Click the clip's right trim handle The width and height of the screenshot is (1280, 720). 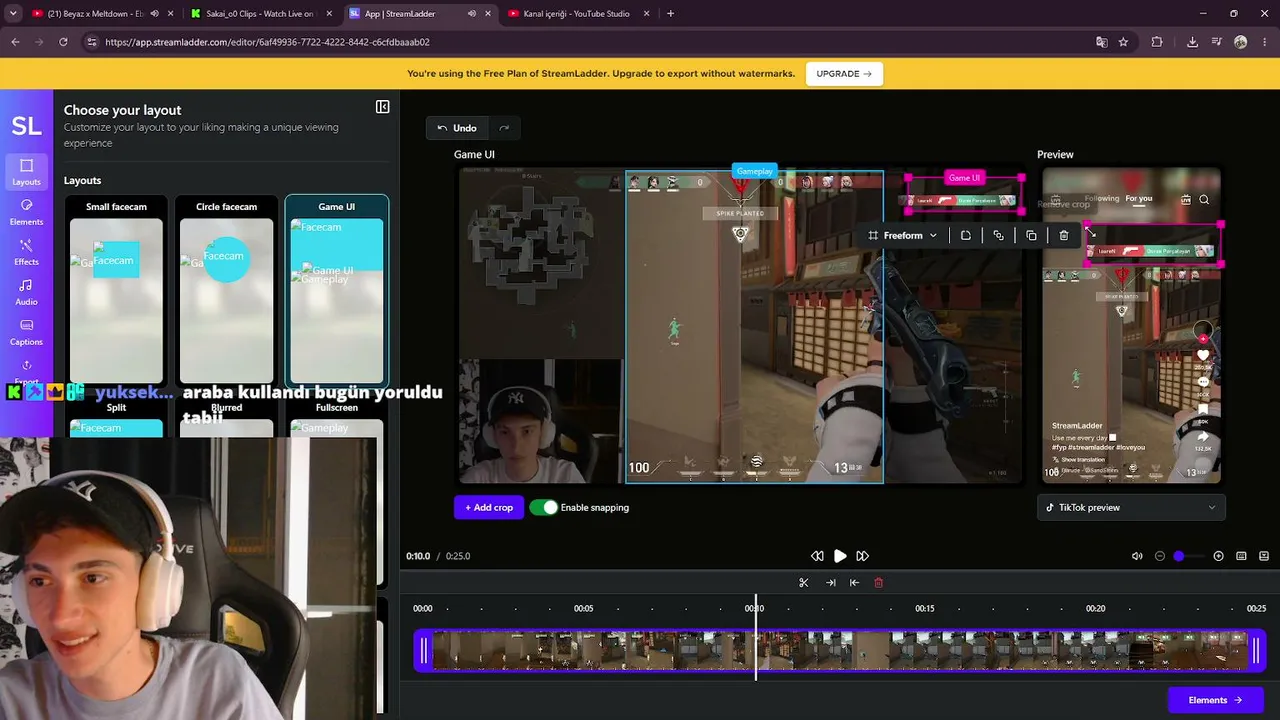(1256, 651)
